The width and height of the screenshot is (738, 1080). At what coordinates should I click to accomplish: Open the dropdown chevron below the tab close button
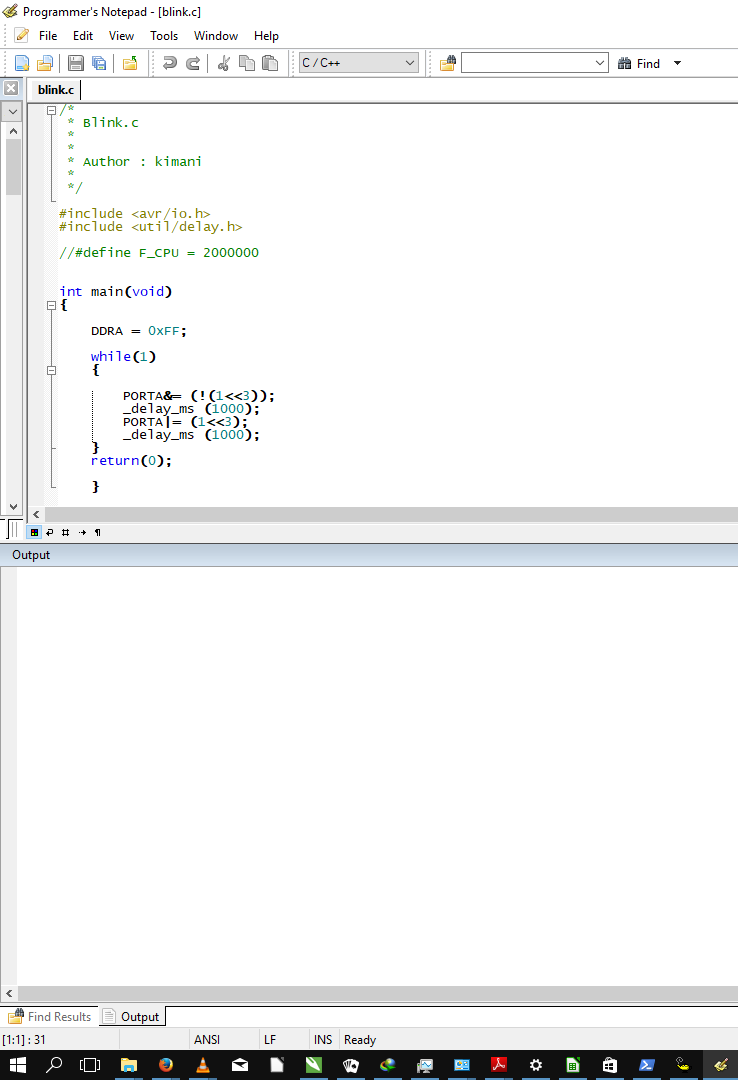tap(12, 111)
